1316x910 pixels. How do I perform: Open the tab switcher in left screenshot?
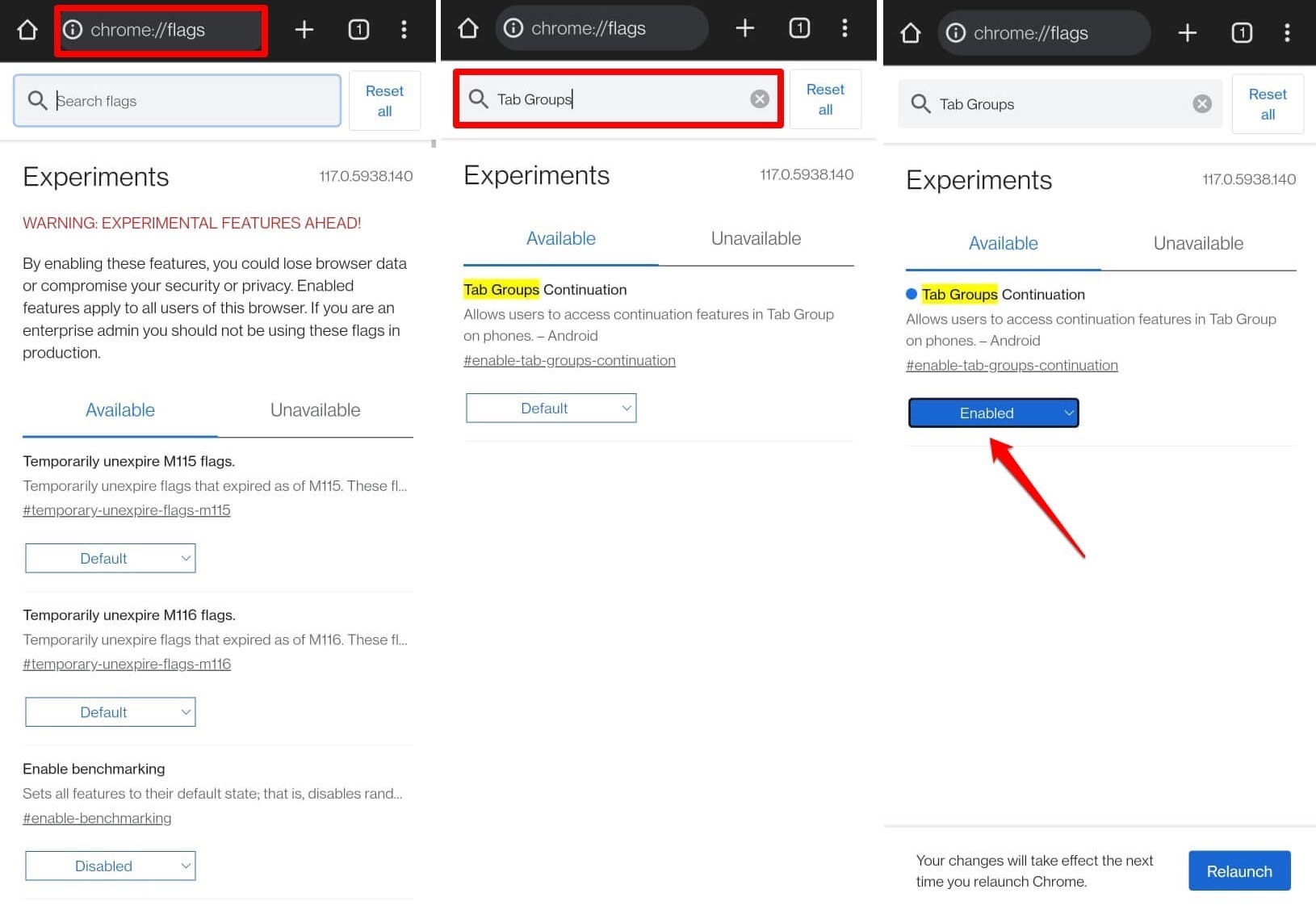358,30
